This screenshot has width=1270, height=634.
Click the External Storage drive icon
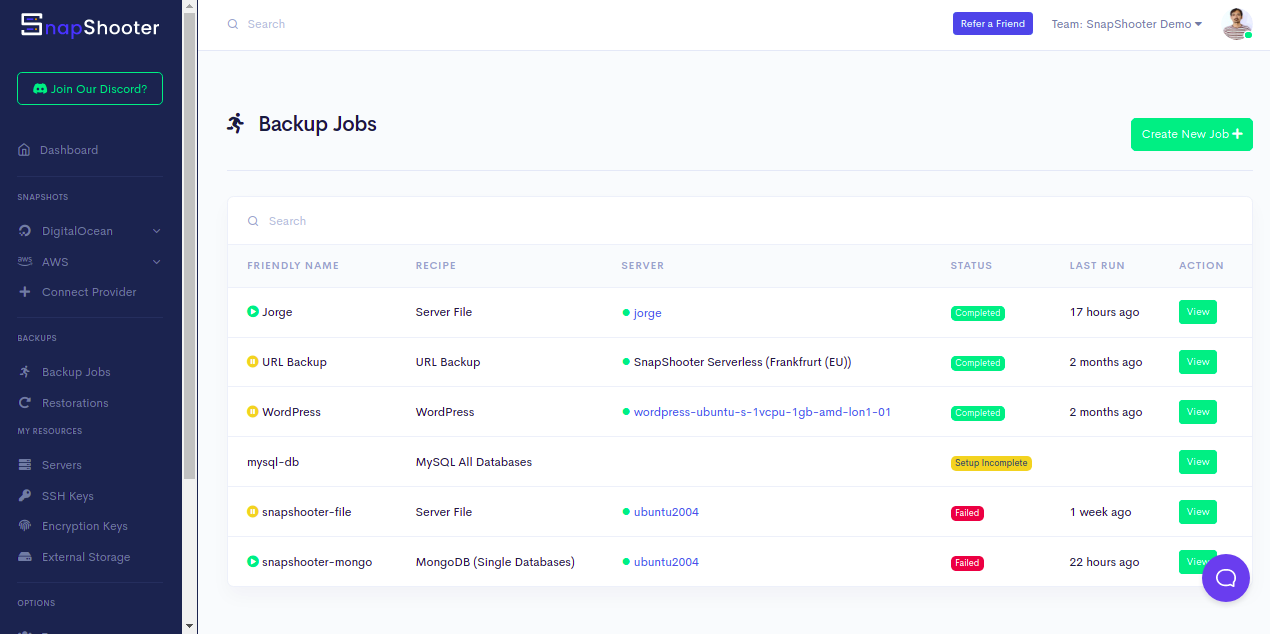point(24,557)
